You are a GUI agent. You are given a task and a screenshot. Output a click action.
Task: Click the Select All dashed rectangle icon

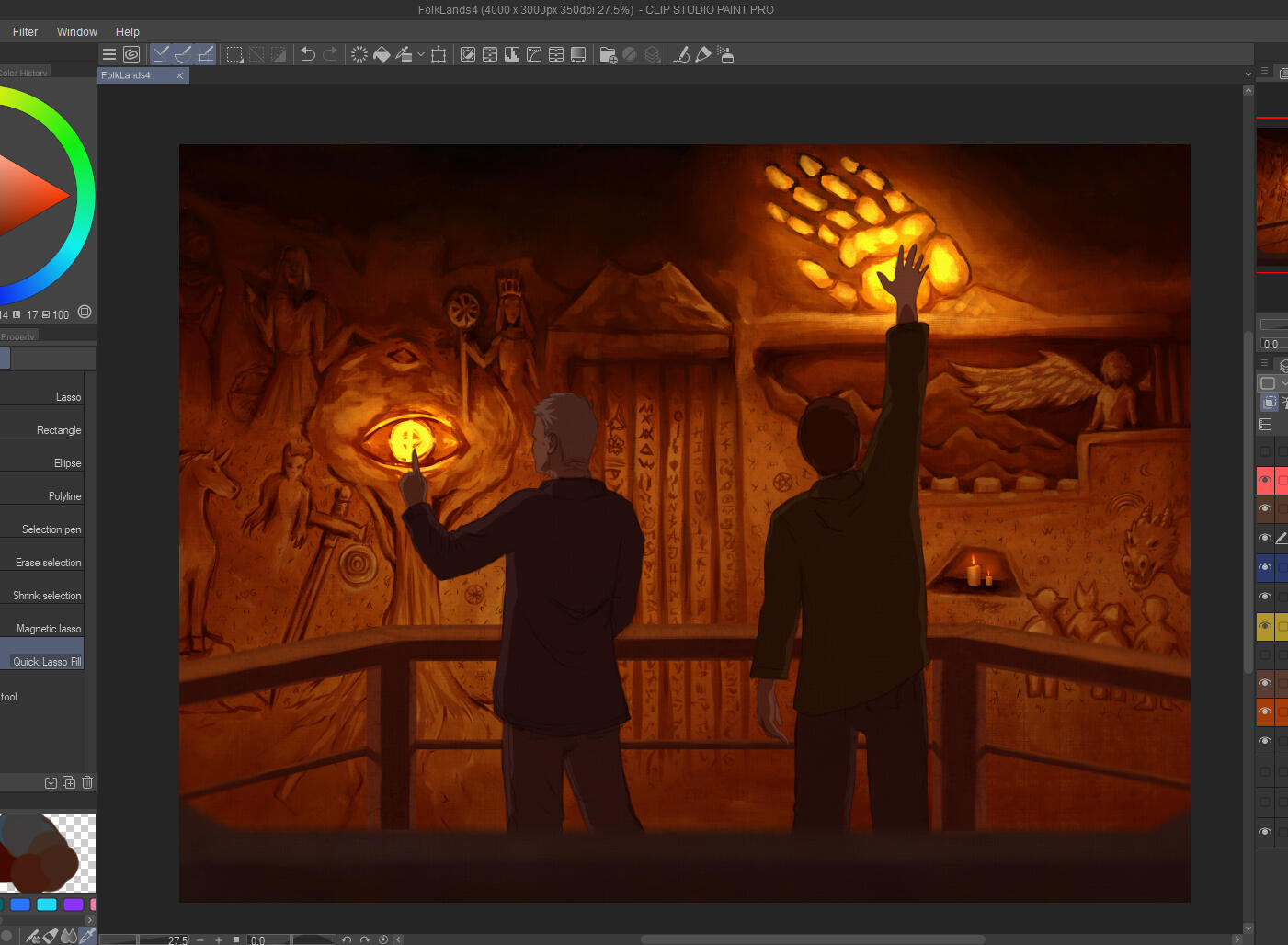coord(234,54)
